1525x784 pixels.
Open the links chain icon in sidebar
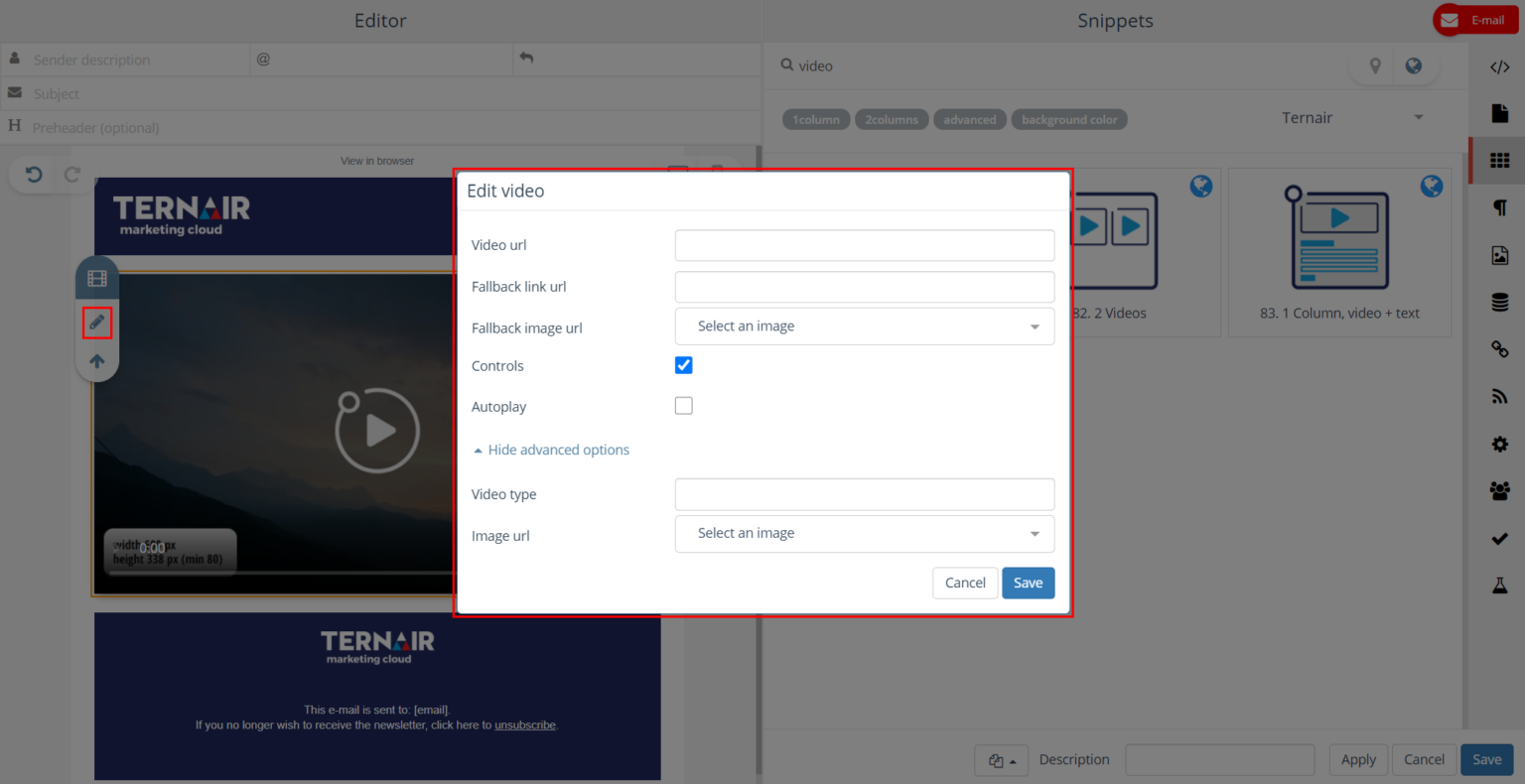click(1499, 348)
